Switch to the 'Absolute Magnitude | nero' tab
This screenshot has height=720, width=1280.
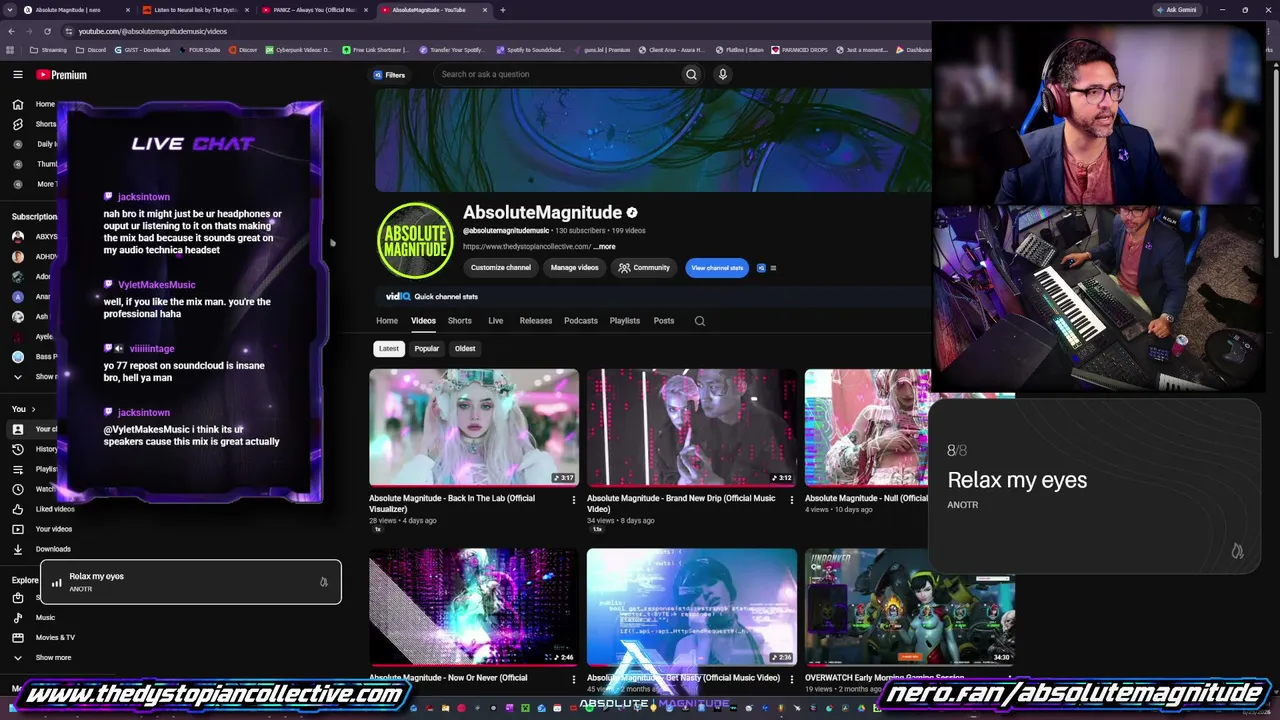click(x=76, y=10)
